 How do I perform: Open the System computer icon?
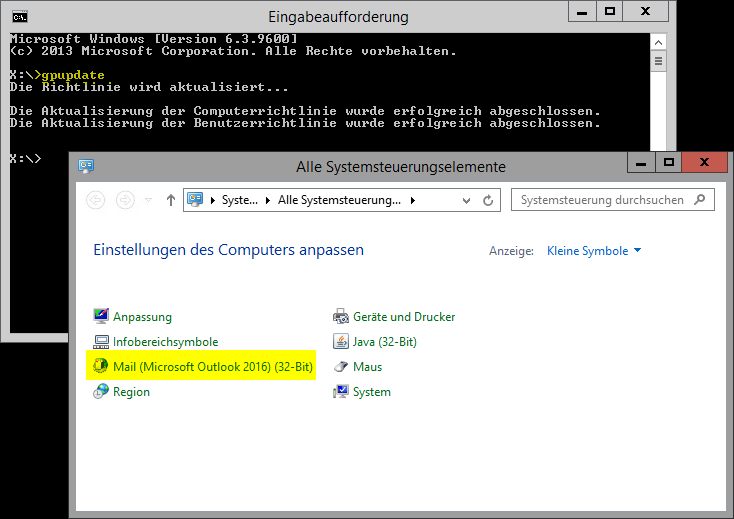[341, 392]
